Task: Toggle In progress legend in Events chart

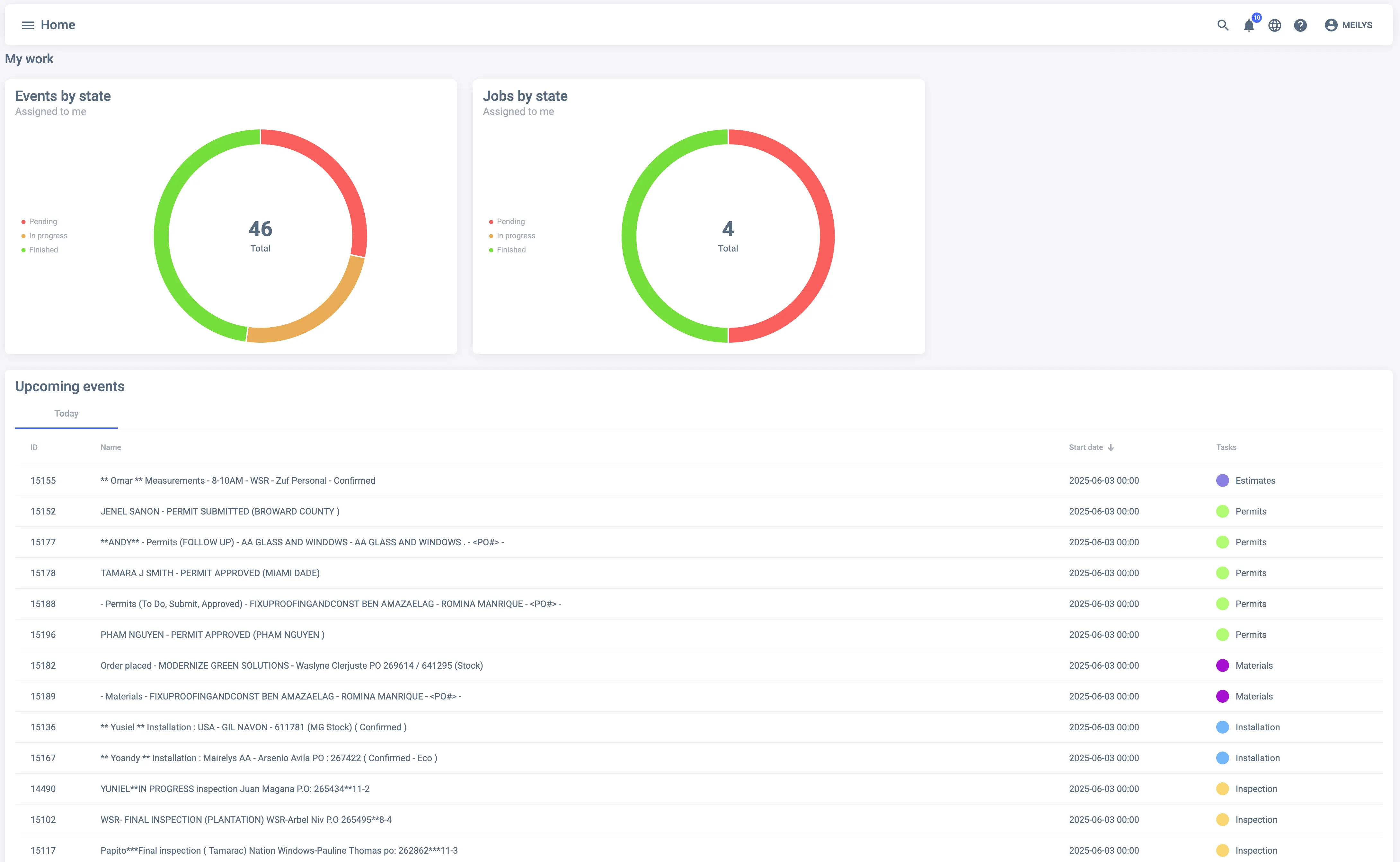Action: click(48, 236)
